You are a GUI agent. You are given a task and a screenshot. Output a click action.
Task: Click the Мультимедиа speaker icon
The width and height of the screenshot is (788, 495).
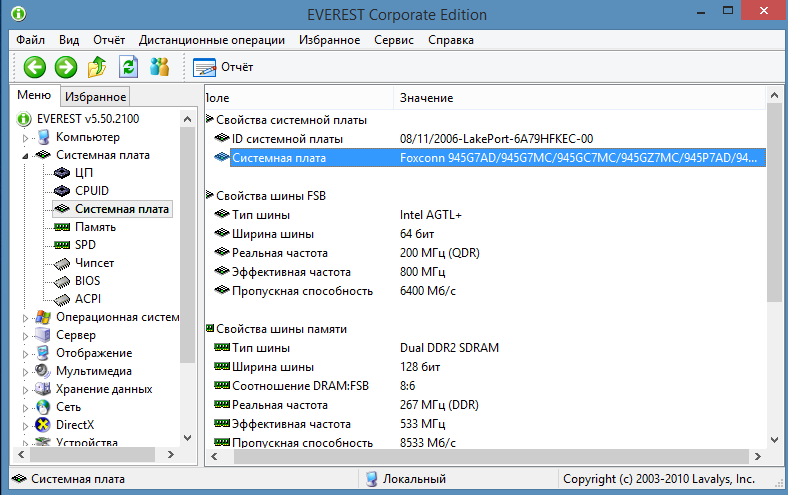[43, 371]
